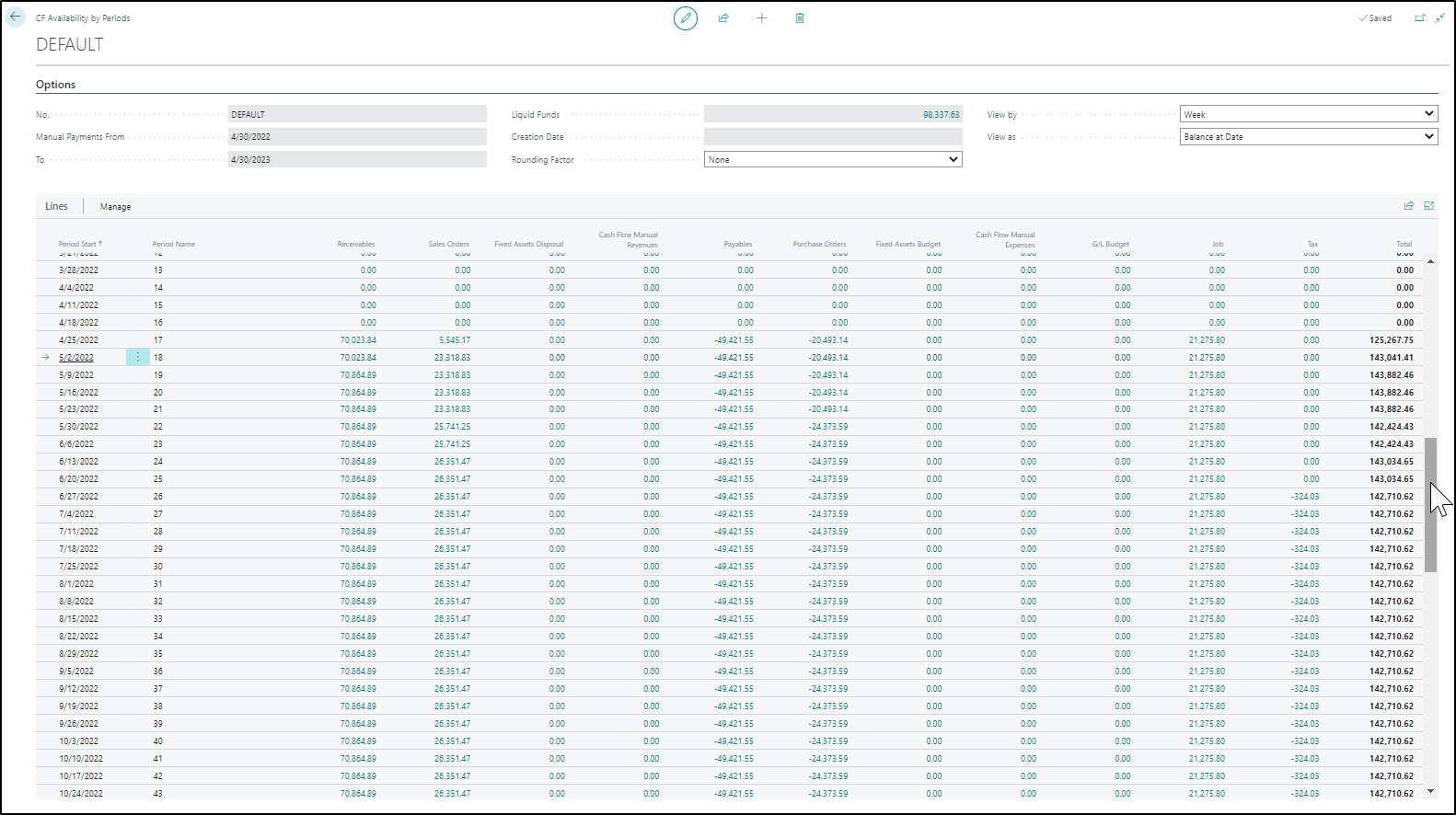This screenshot has width=1456, height=815.
Task: Click Cash Flow Manual Revenues header
Action: coord(629,239)
